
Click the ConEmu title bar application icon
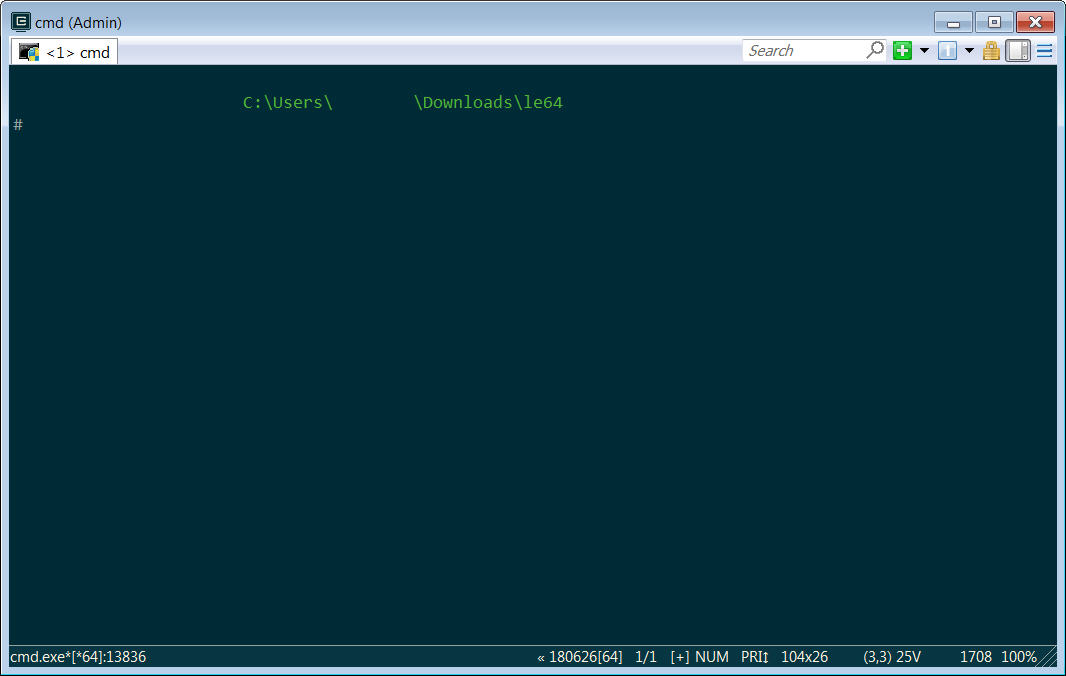(x=20, y=22)
